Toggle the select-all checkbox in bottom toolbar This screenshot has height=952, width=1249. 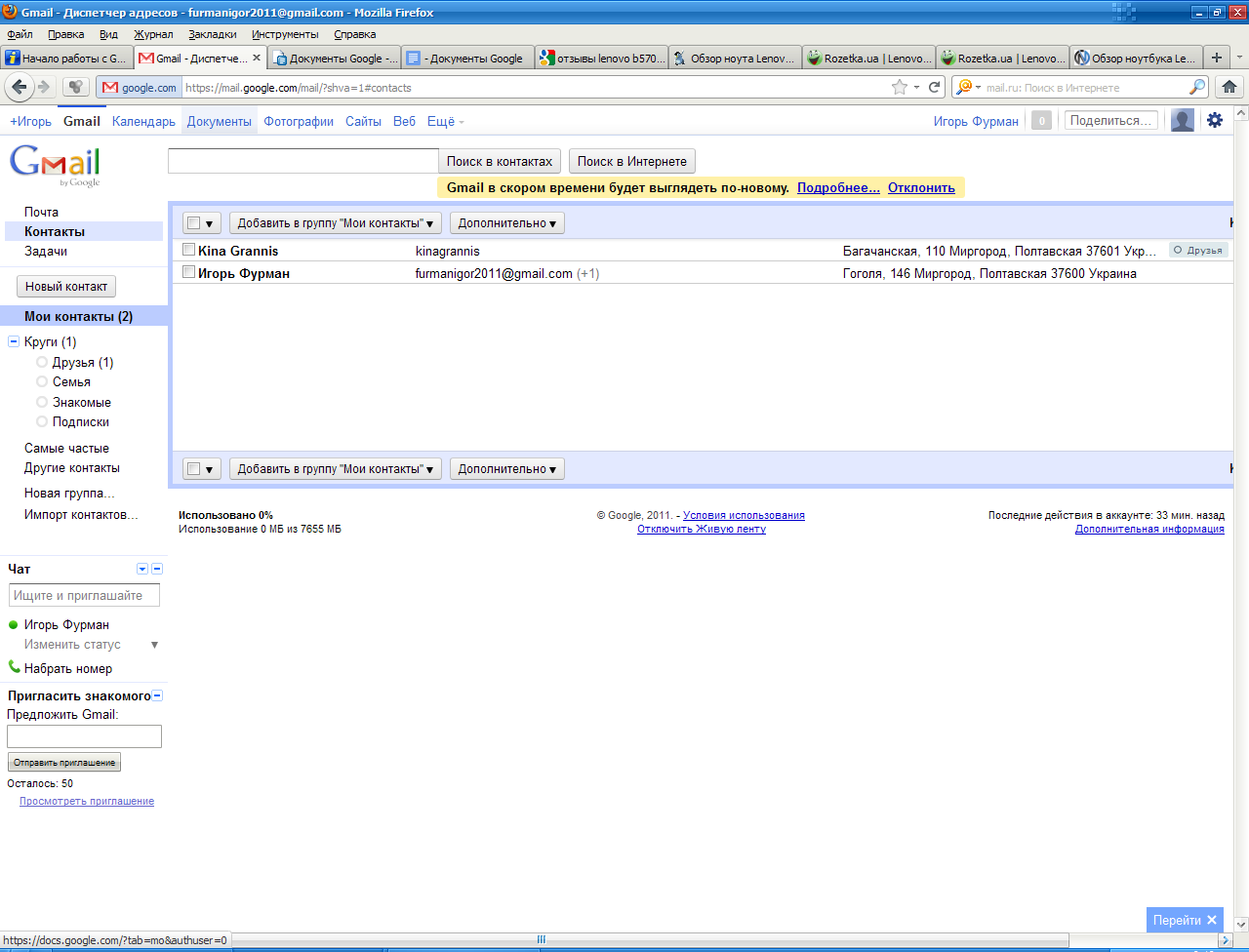click(x=193, y=468)
